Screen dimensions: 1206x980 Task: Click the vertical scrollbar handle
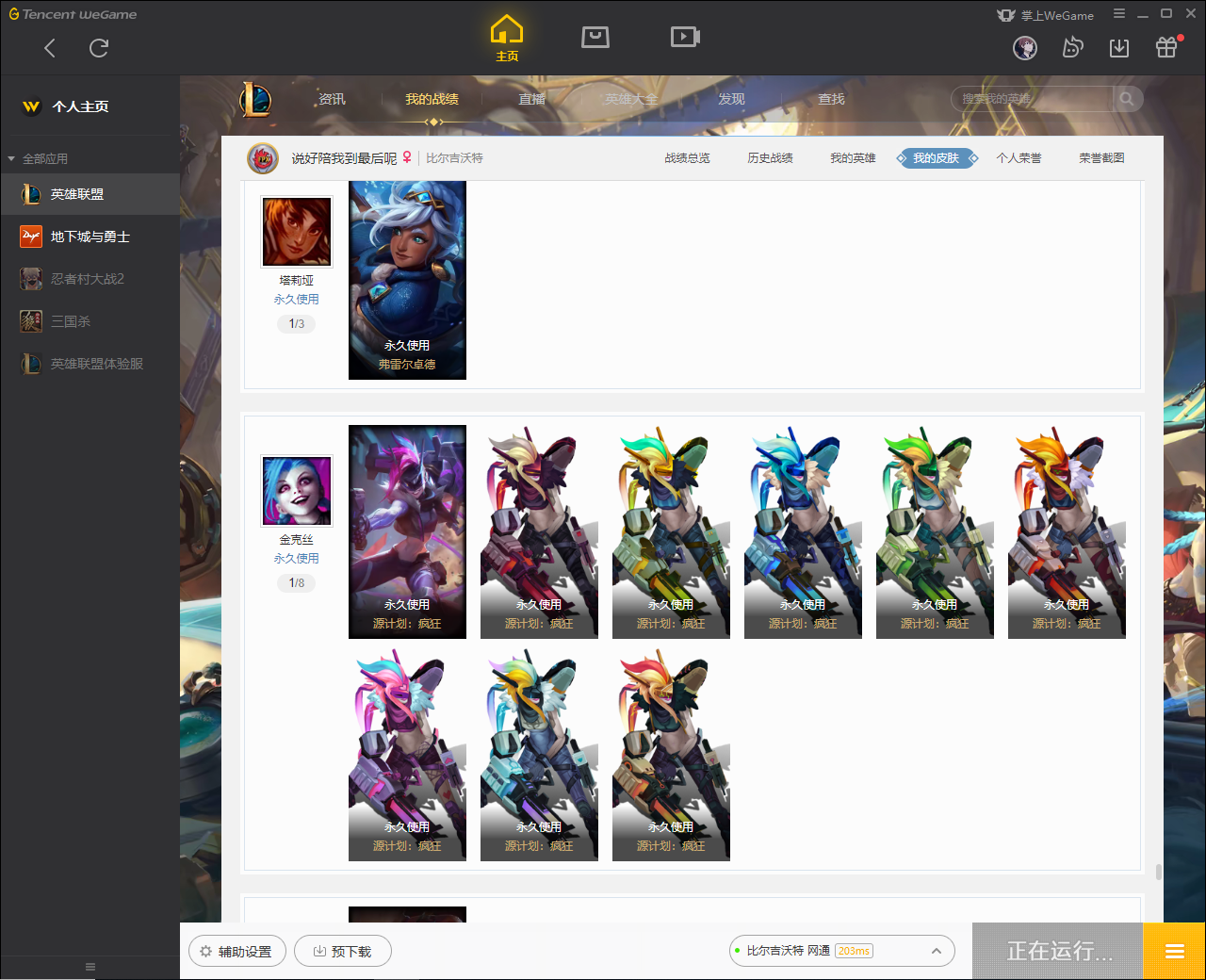[1158, 872]
